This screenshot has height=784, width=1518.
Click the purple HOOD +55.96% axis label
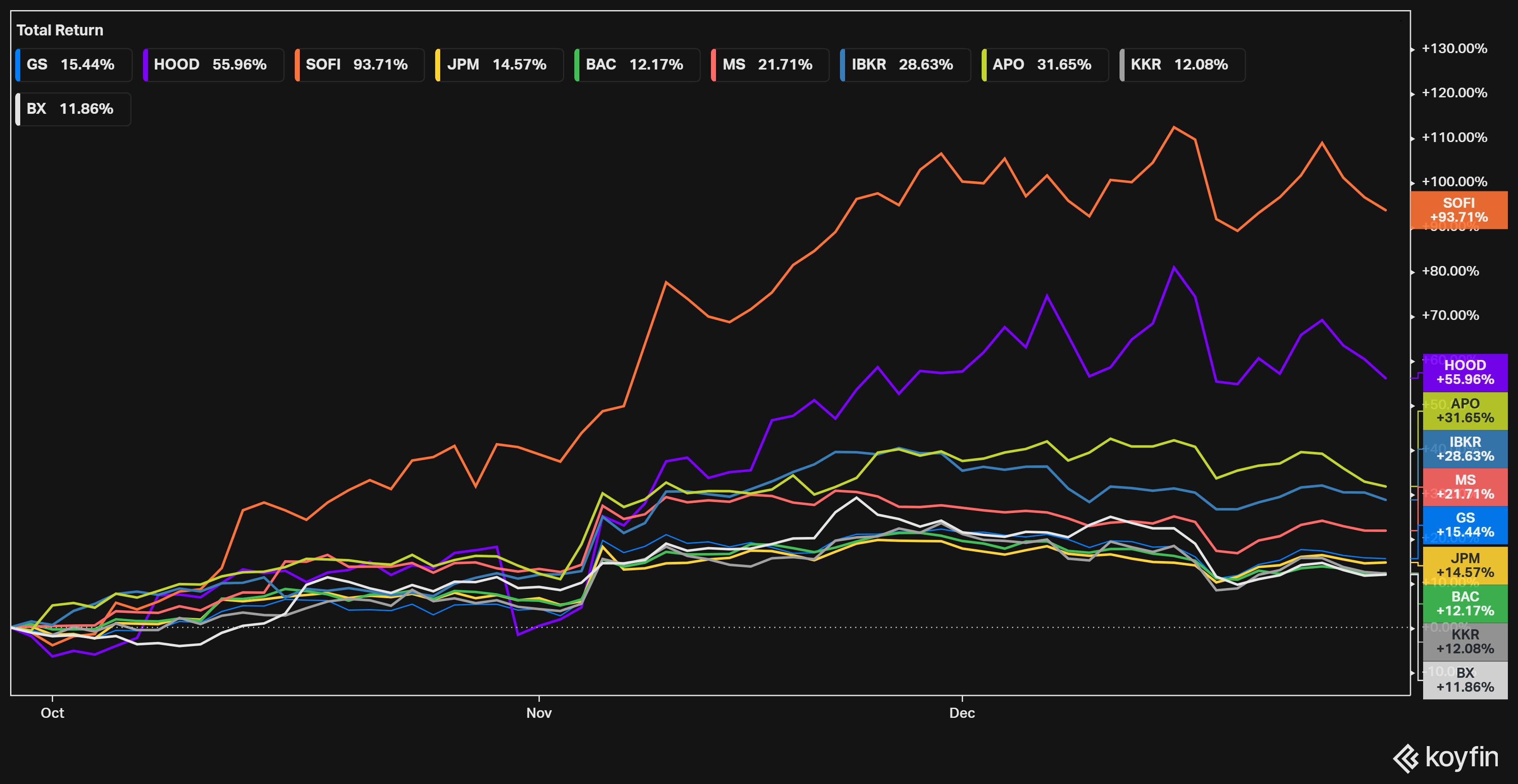point(1464,372)
